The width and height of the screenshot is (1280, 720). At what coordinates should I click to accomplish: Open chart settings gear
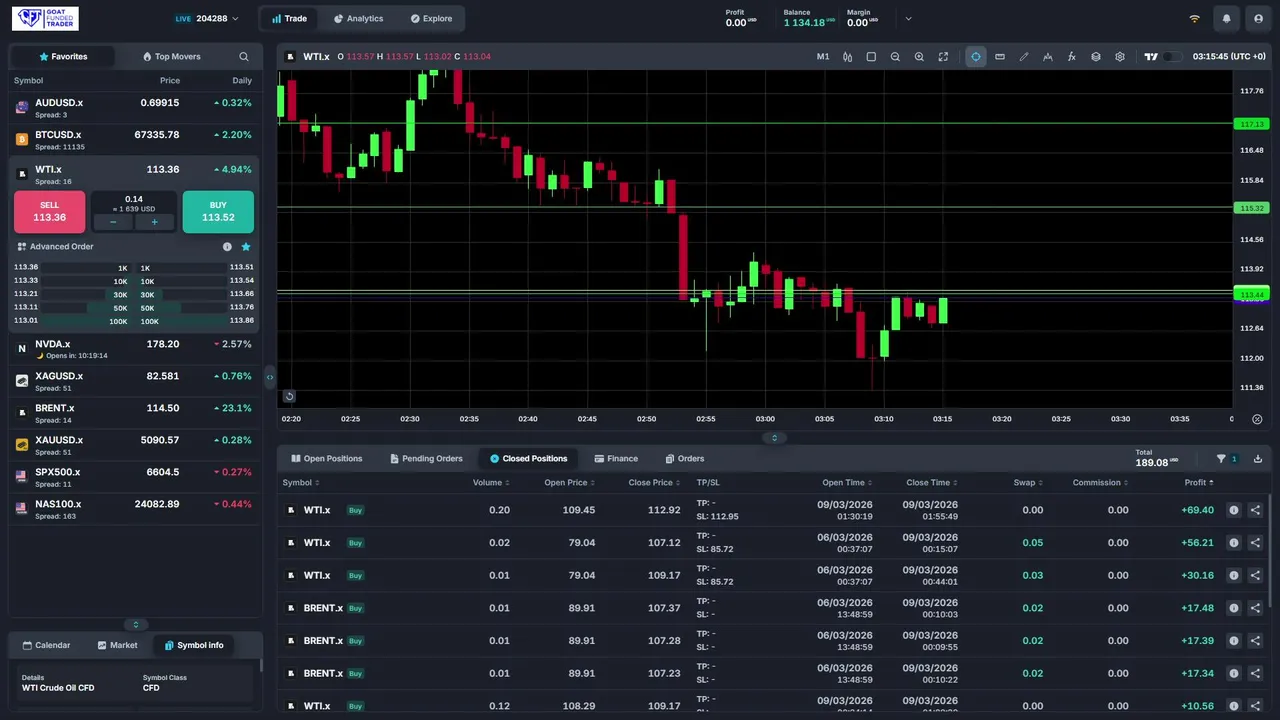tap(1120, 57)
